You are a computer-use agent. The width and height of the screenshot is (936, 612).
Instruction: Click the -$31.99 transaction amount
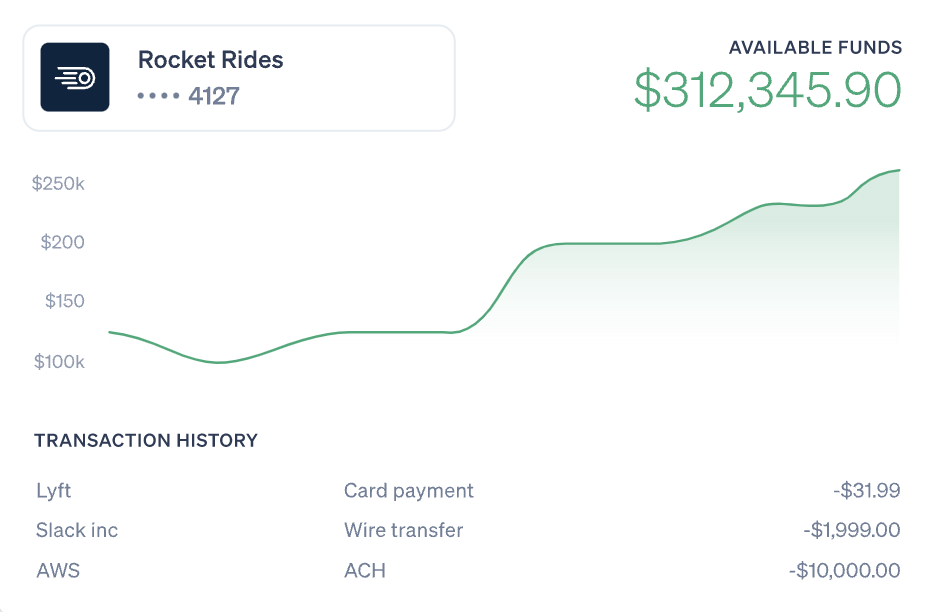click(866, 491)
